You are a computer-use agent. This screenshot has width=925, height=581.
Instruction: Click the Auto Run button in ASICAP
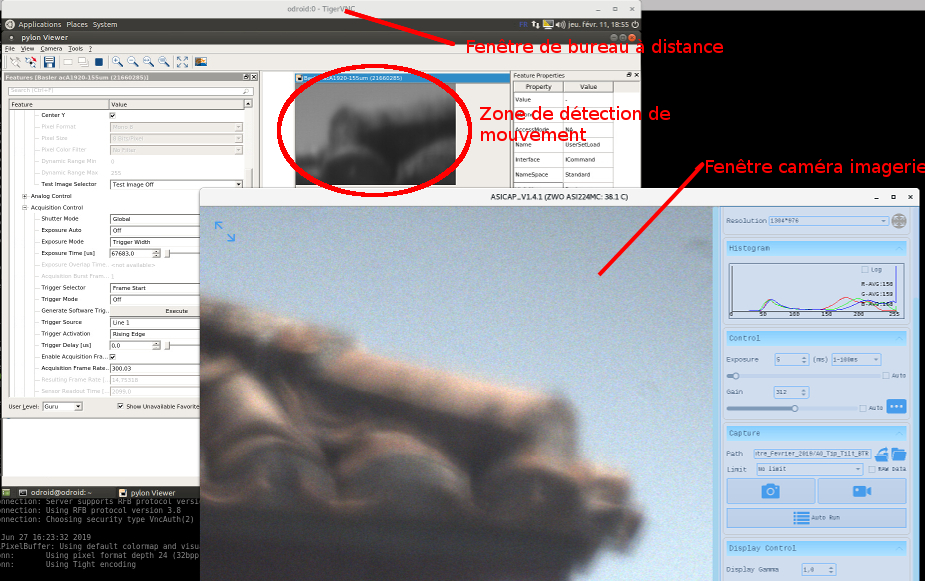coord(816,518)
